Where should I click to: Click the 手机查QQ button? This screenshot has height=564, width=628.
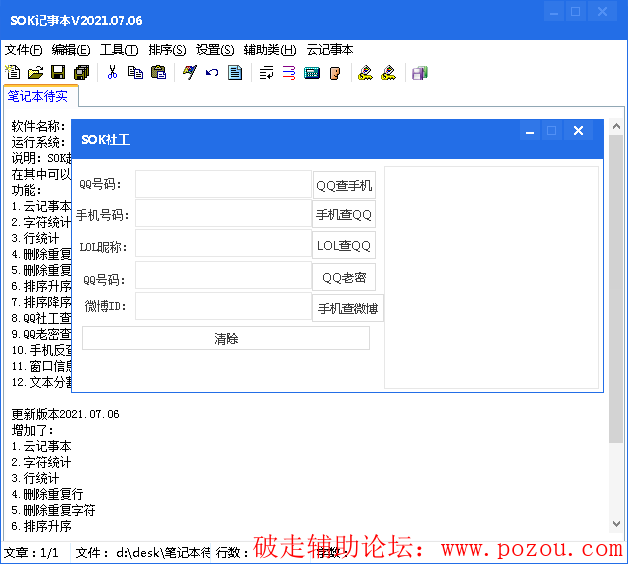344,215
